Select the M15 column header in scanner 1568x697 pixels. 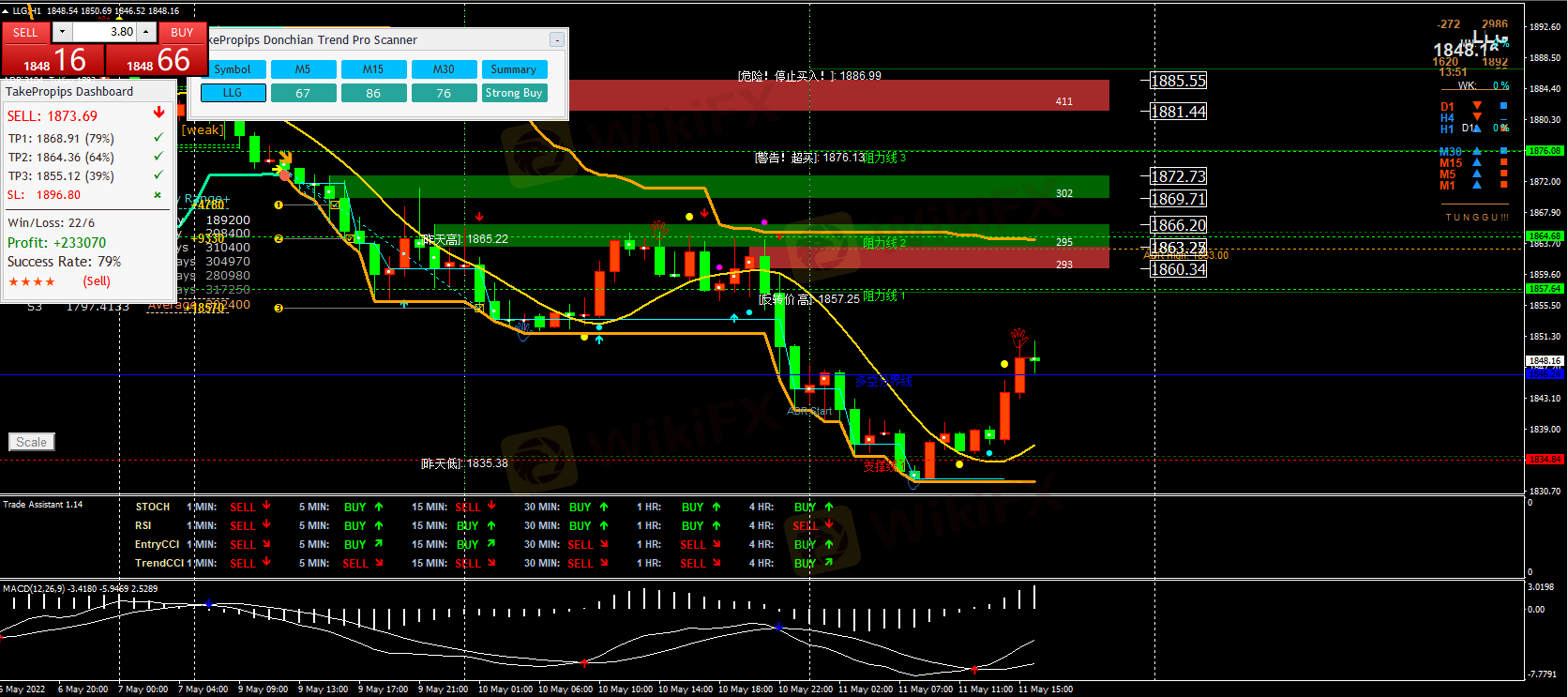[x=373, y=69]
